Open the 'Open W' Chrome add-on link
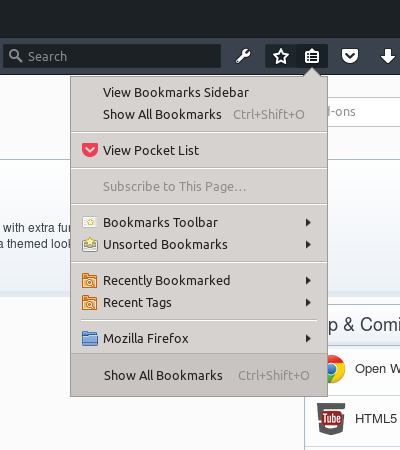This screenshot has width=400, height=450. click(x=377, y=369)
